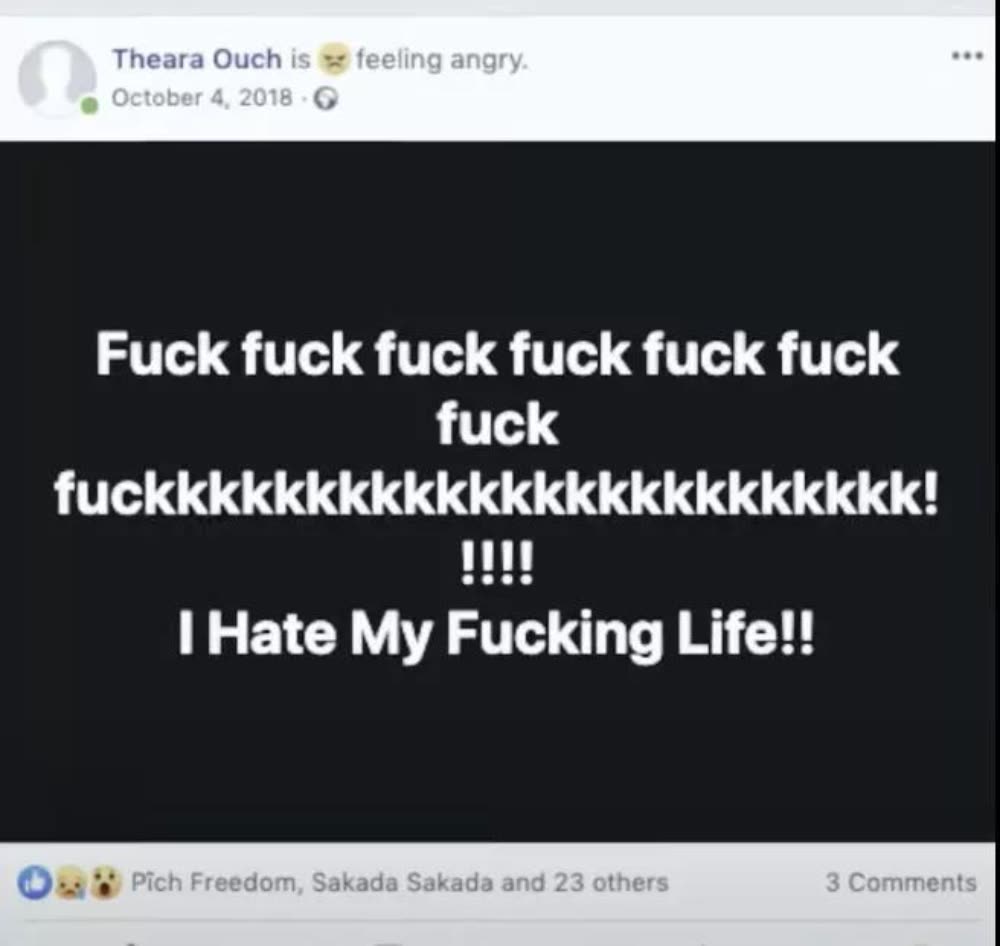Click the blue Like reaction icon
The height and width of the screenshot is (946, 1000).
coord(34,883)
